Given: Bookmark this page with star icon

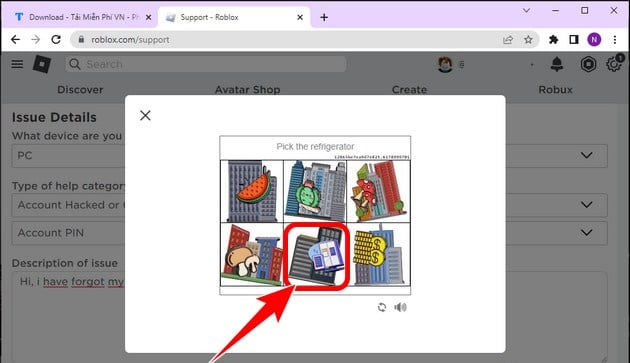Looking at the screenshot, I should pyautogui.click(x=528, y=40).
